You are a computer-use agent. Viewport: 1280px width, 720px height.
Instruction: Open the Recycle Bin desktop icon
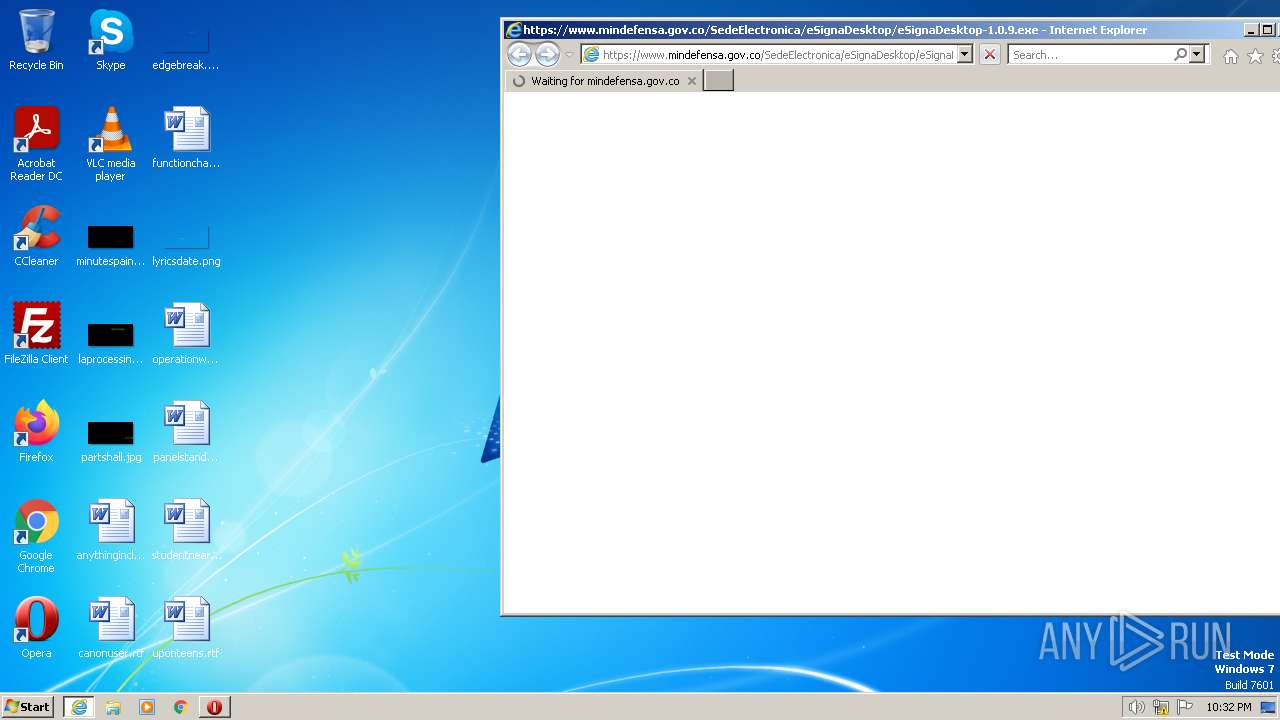[x=36, y=40]
